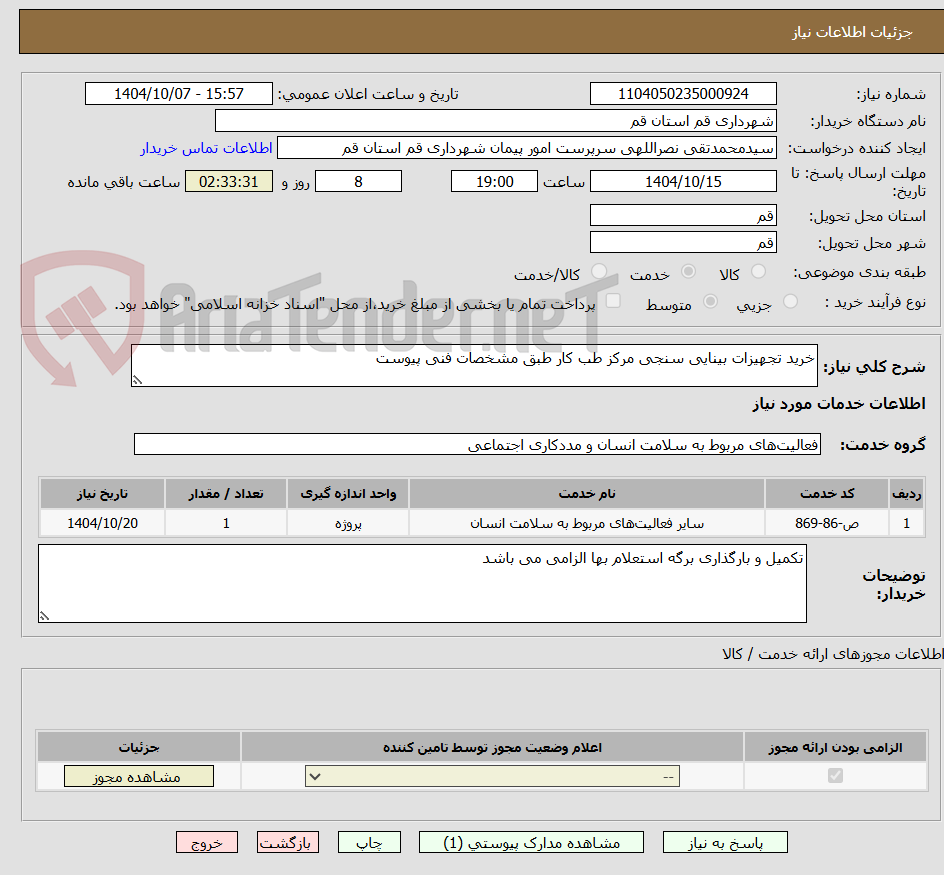
Task: Click the اطلاعات خدمات مورد نیاز heading
Action: [x=839, y=403]
